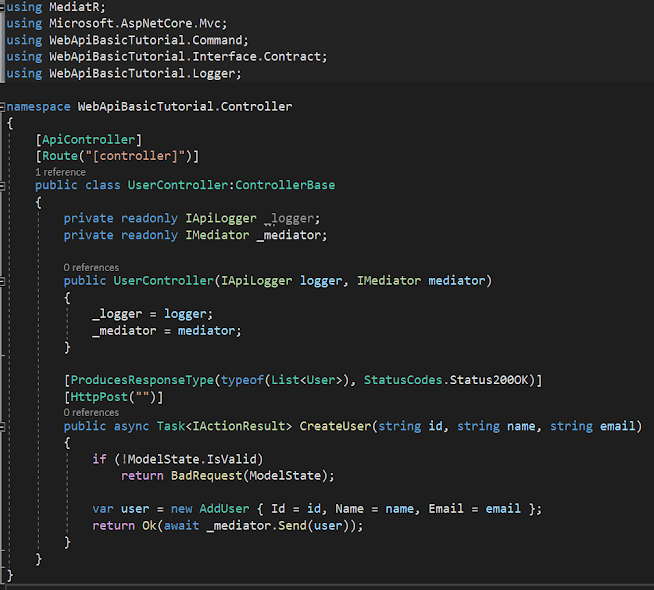Click _mediator in the return Ok statement

[239, 525]
